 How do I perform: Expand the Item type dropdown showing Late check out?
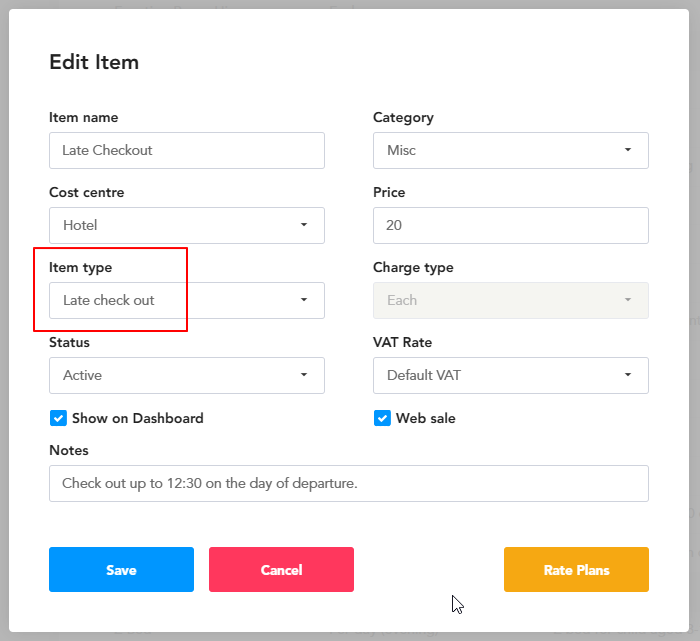pos(176,300)
